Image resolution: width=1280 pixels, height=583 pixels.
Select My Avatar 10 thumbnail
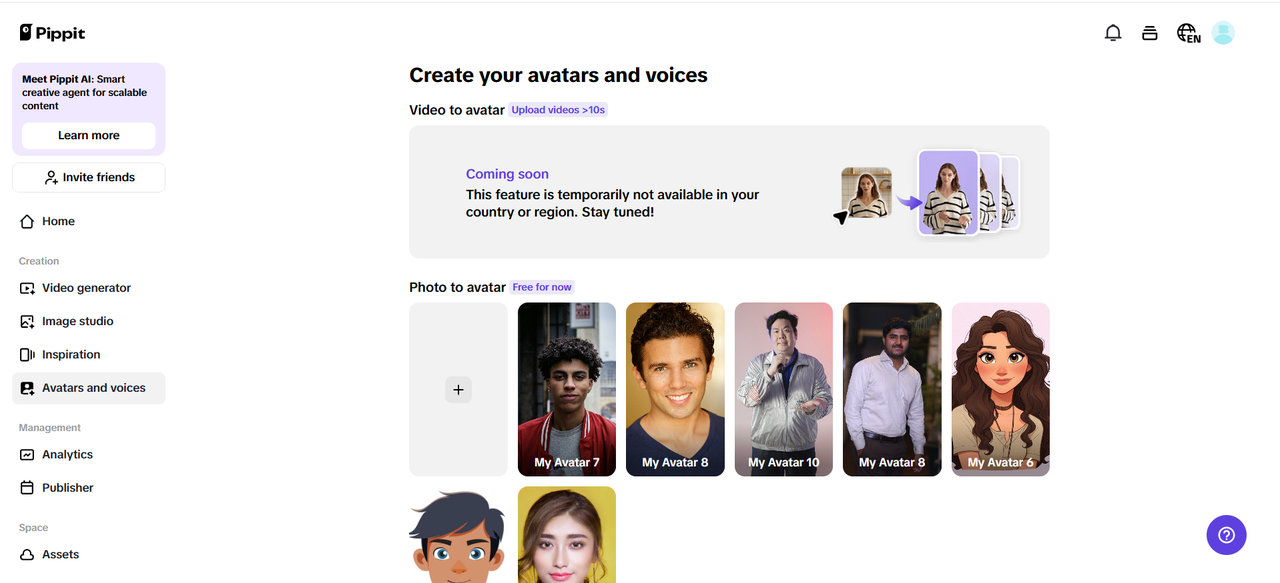(x=784, y=389)
